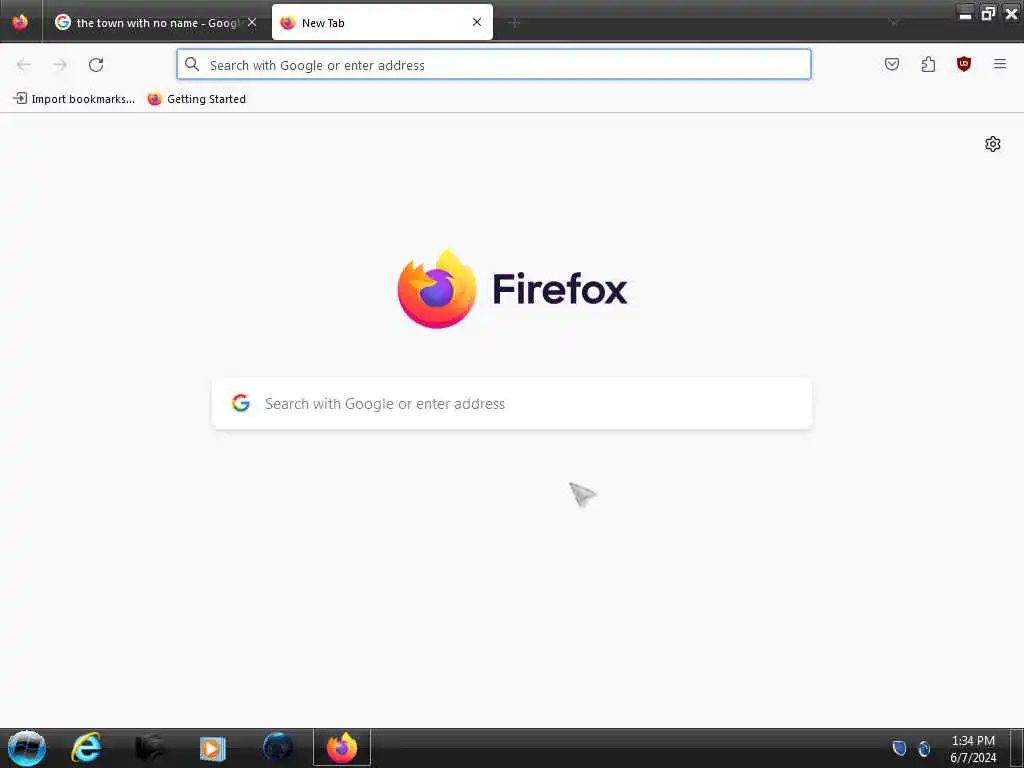Open the Getting Started bookmark

[x=197, y=99]
